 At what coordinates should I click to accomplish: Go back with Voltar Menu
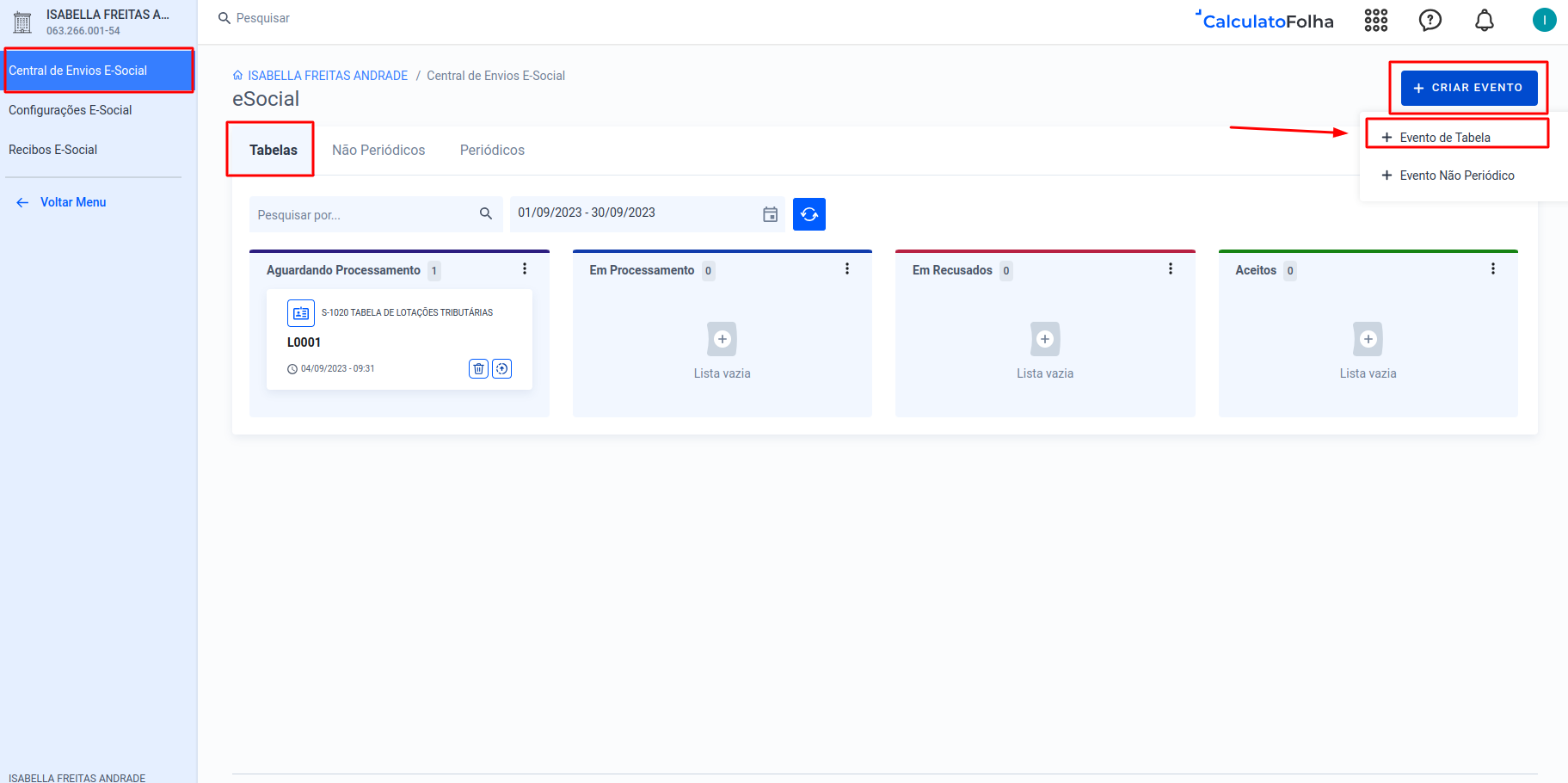61,202
